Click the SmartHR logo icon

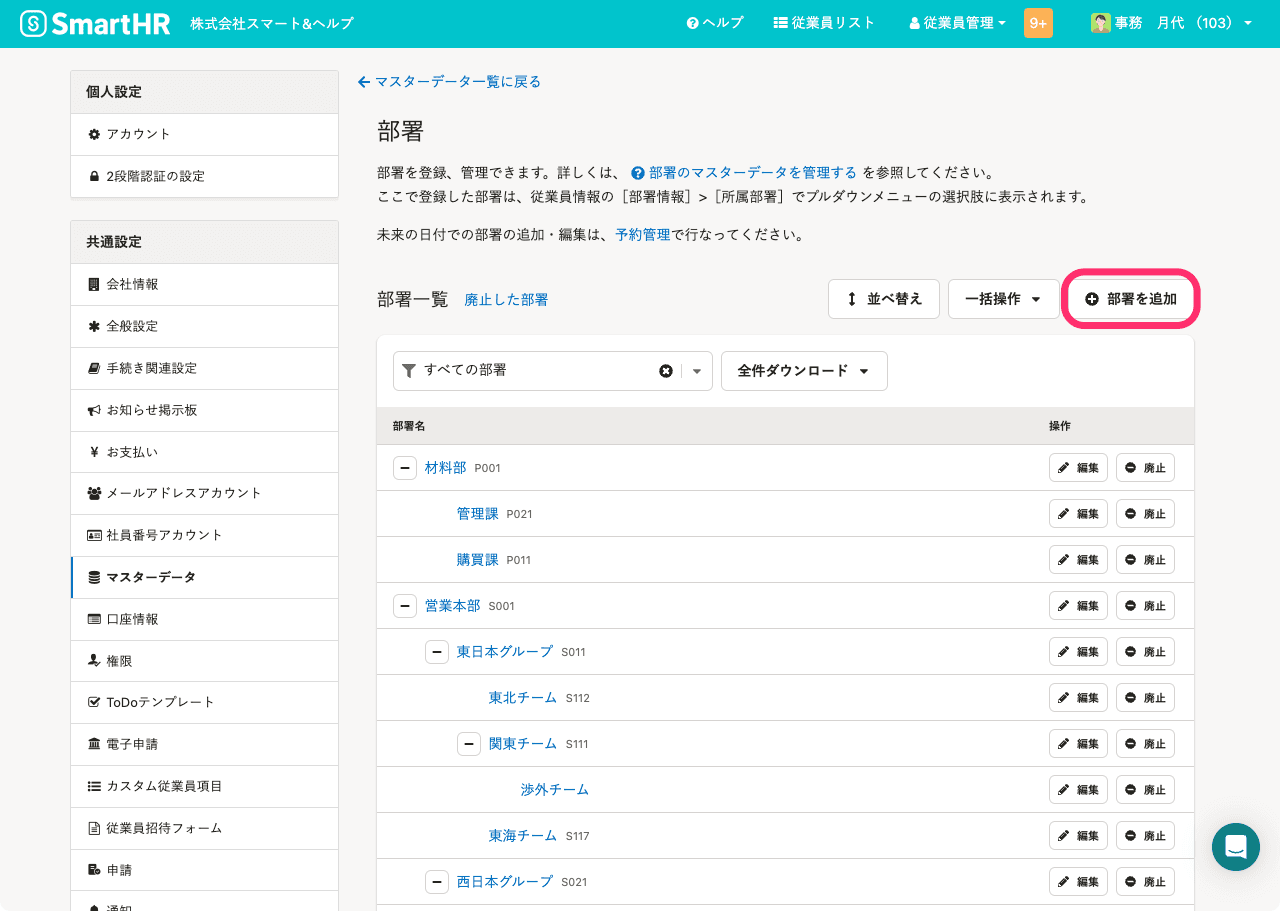coord(33,22)
